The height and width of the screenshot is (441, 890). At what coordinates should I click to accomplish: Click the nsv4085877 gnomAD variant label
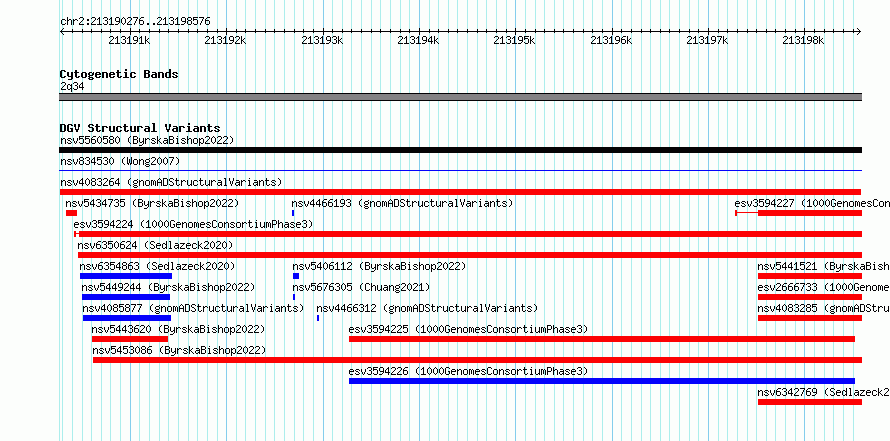click(193, 308)
